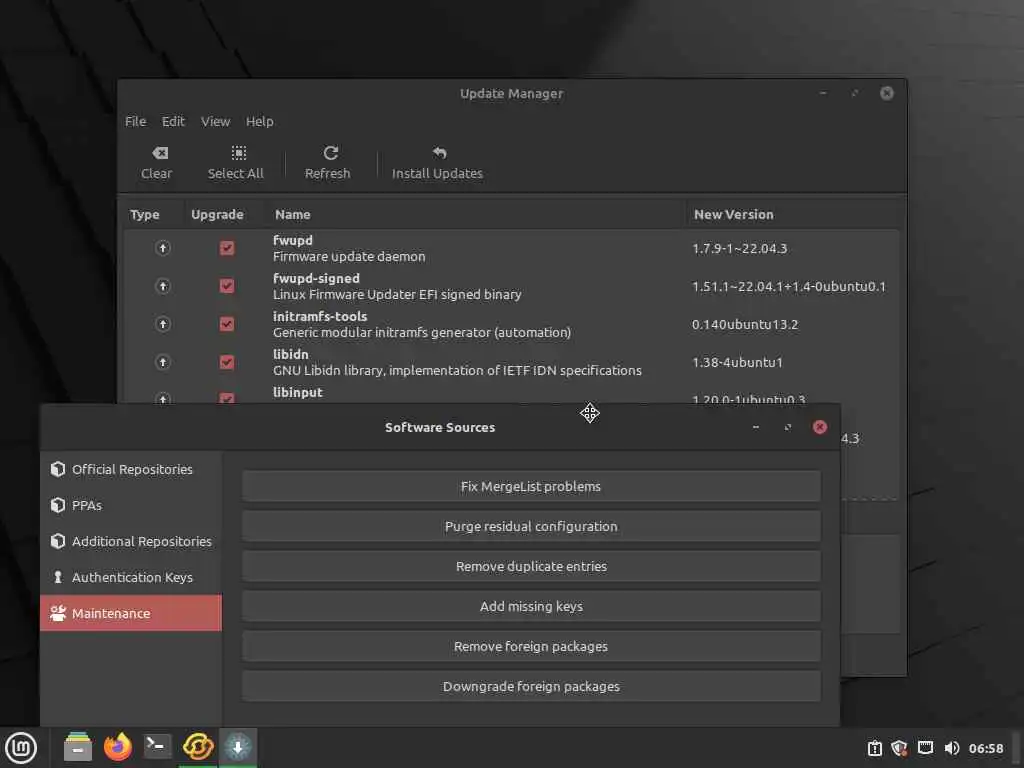Screen dimensions: 1024x768
Task: Switch to Software Sources taskbar item
Action: tap(238, 746)
